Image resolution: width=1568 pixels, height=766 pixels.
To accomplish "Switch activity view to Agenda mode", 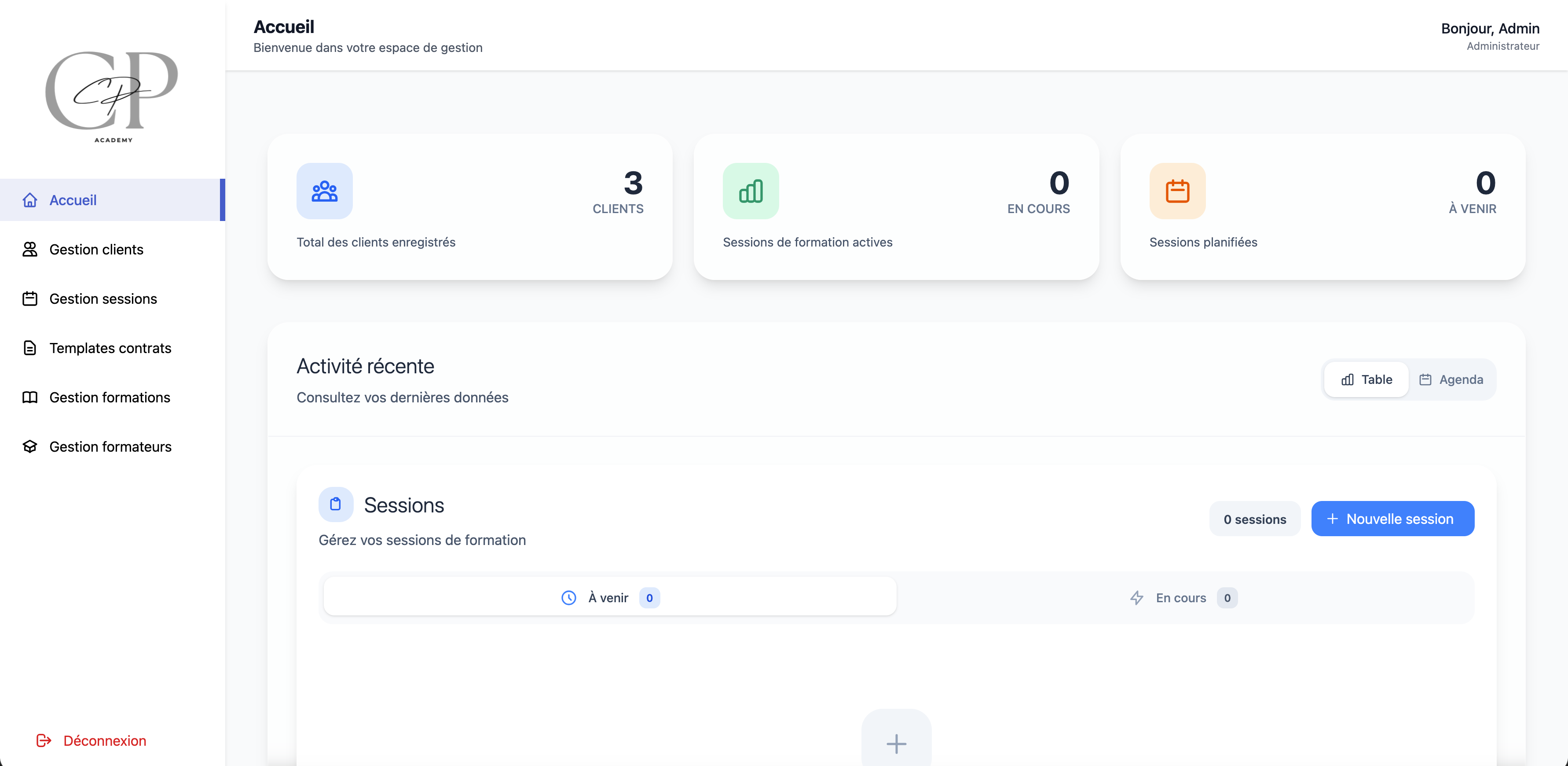I will [x=1452, y=379].
